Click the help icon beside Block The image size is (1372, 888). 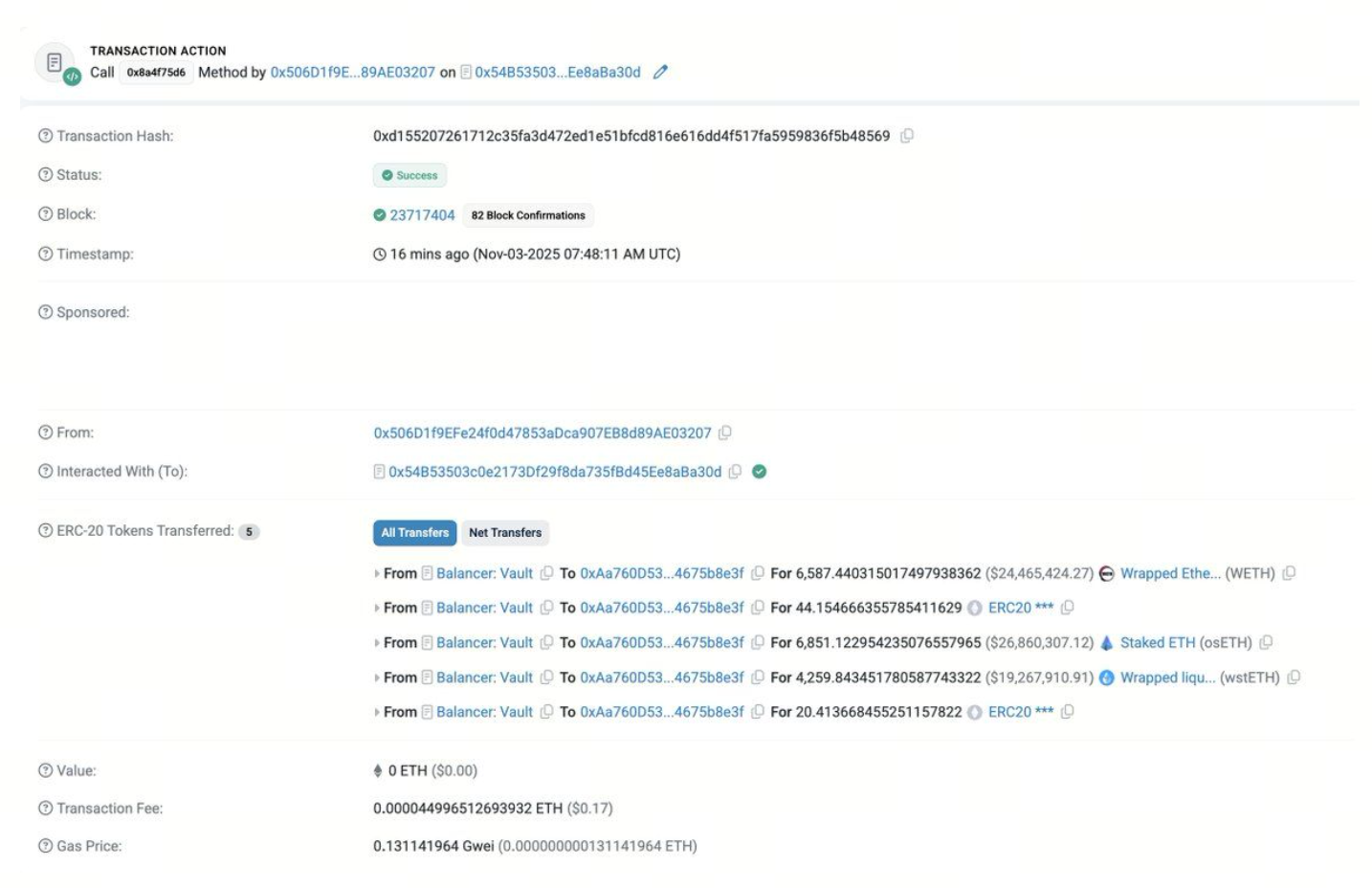(x=45, y=214)
